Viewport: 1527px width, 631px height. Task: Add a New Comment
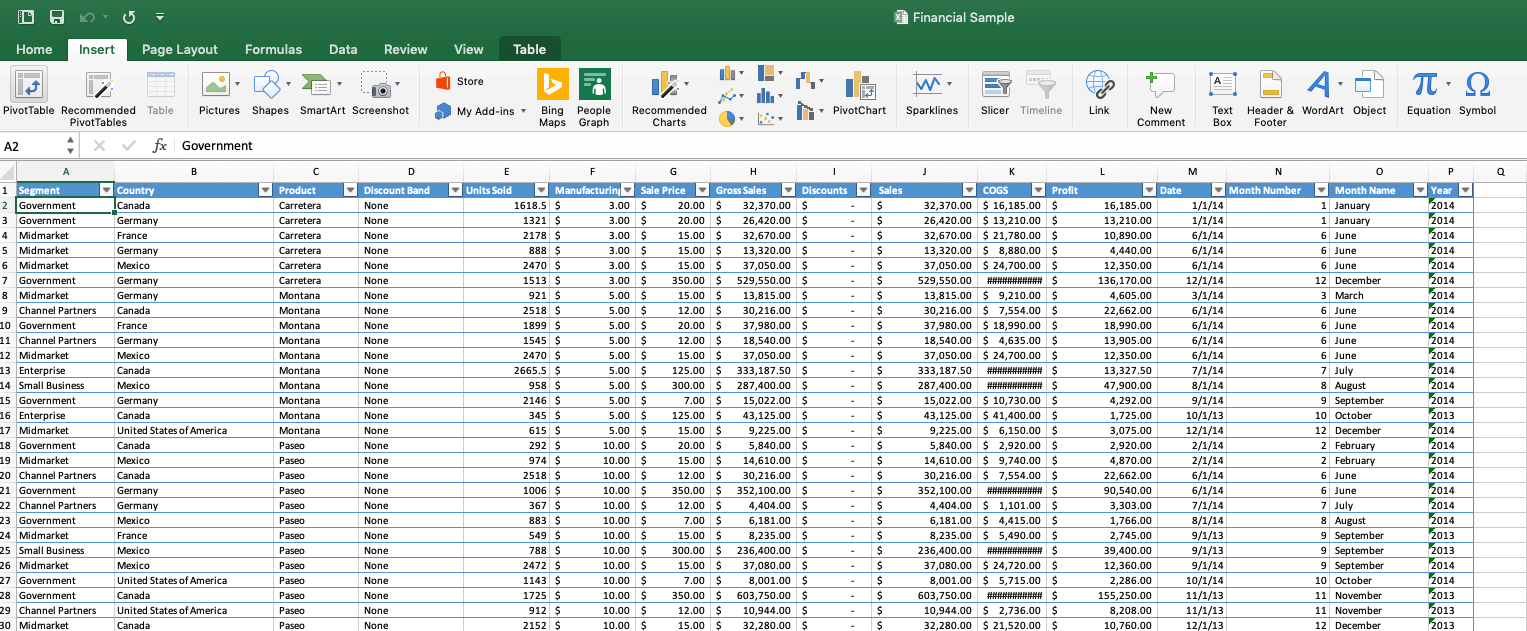(x=1160, y=95)
